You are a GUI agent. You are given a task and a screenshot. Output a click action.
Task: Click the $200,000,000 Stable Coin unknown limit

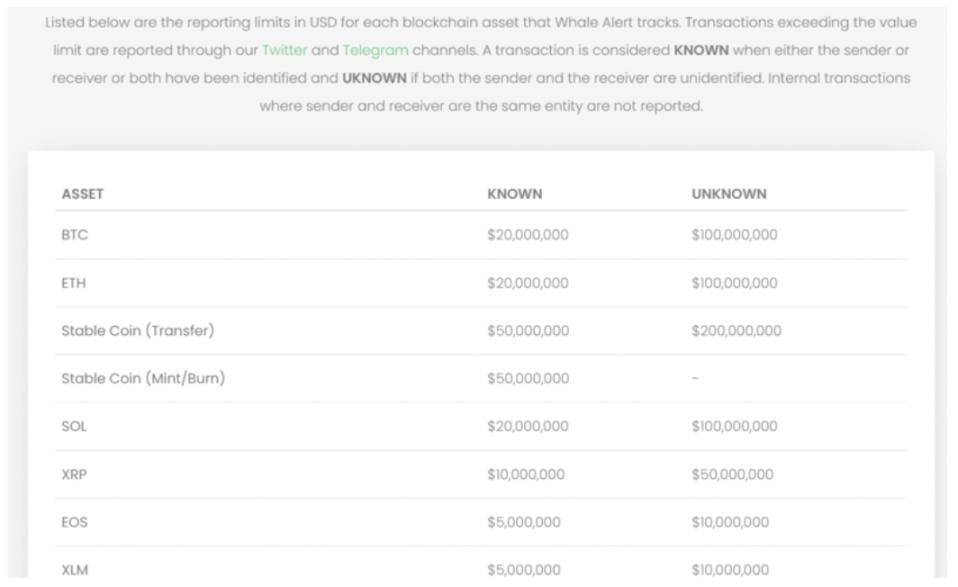point(736,331)
